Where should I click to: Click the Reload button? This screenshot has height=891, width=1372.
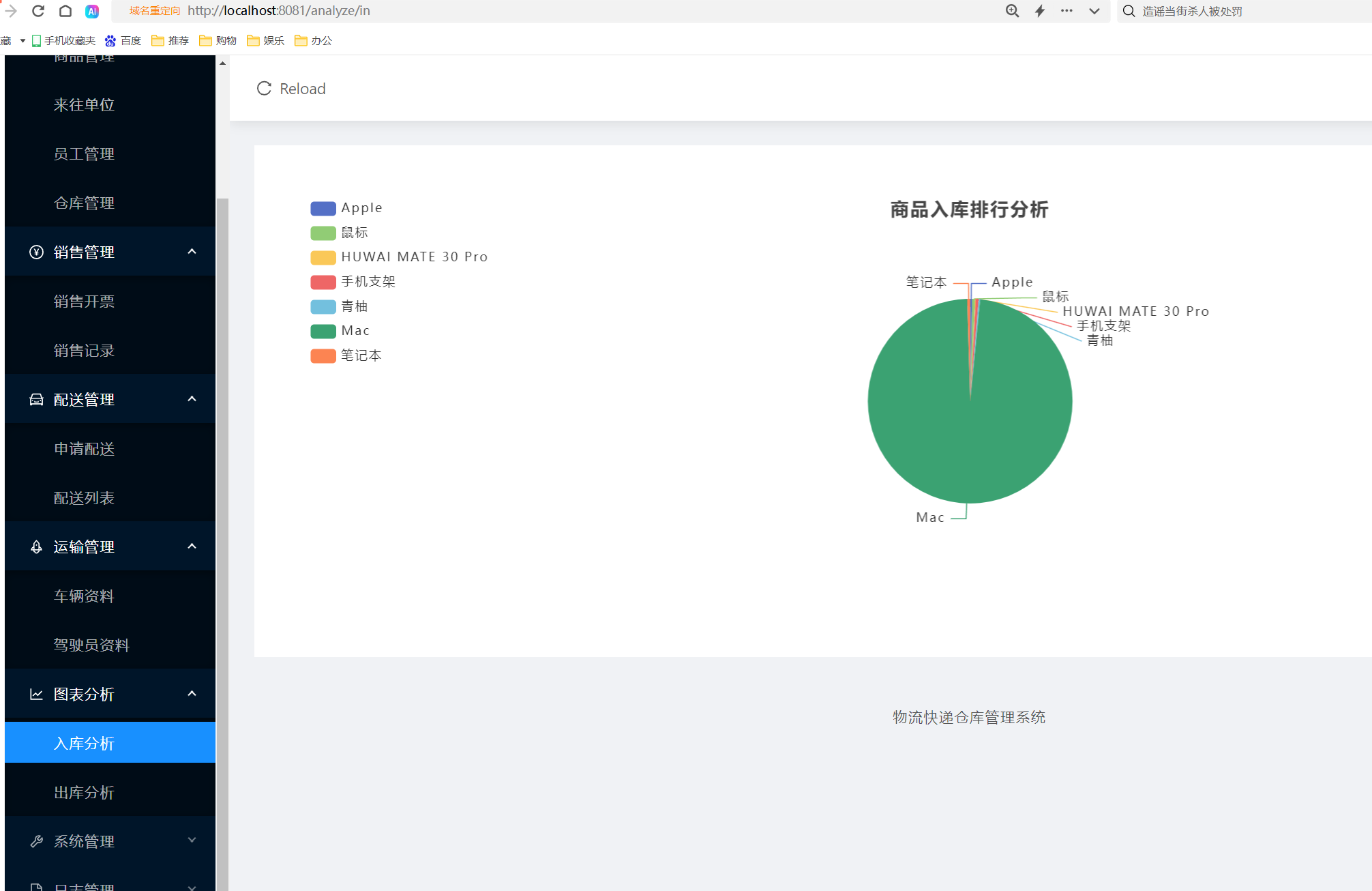[290, 89]
